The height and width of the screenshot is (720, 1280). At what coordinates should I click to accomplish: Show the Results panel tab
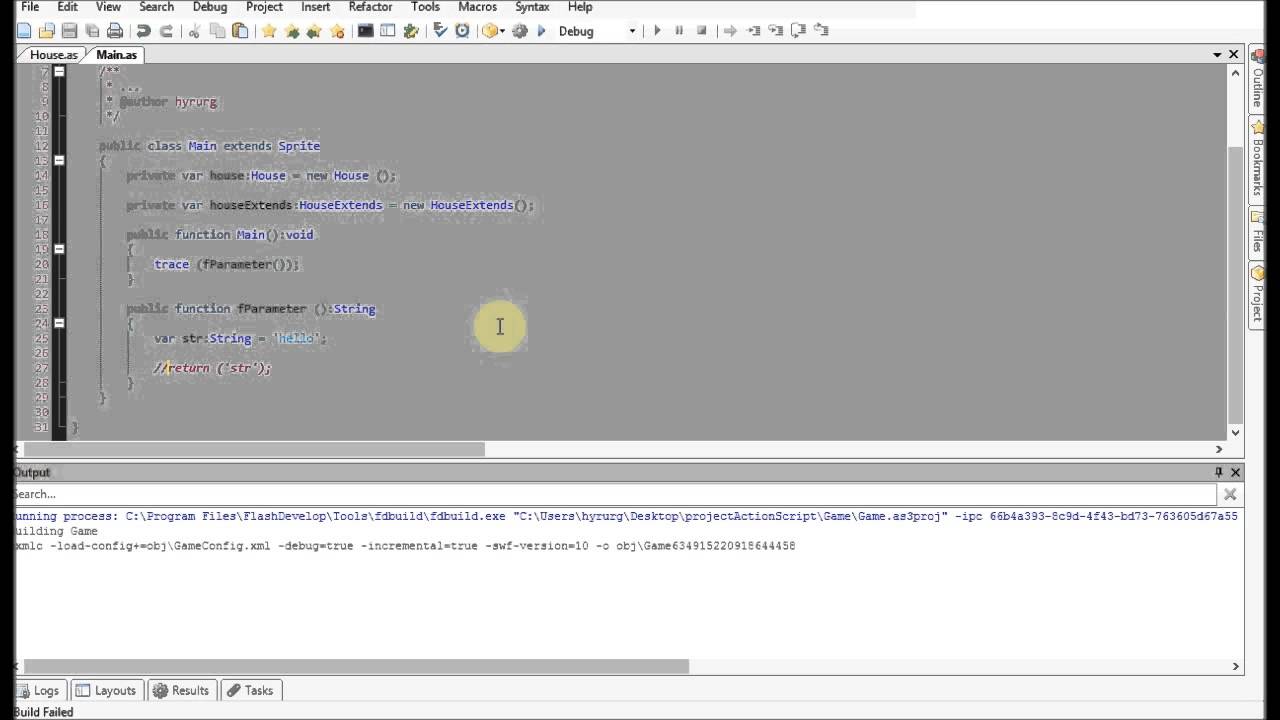tap(181, 690)
